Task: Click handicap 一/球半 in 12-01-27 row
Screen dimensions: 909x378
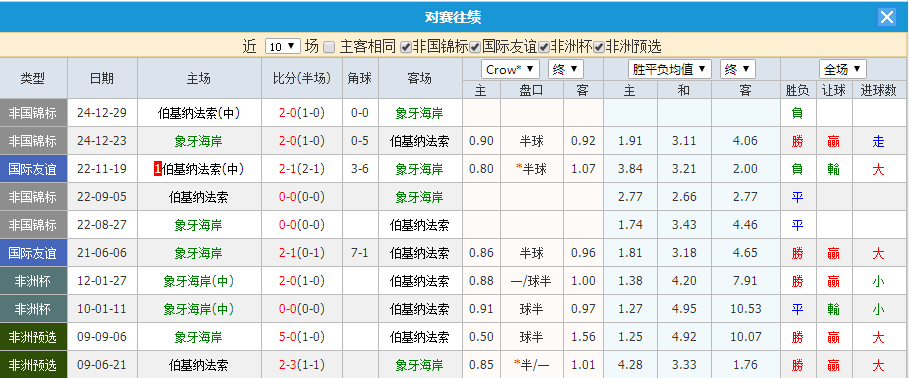Action: [531, 281]
